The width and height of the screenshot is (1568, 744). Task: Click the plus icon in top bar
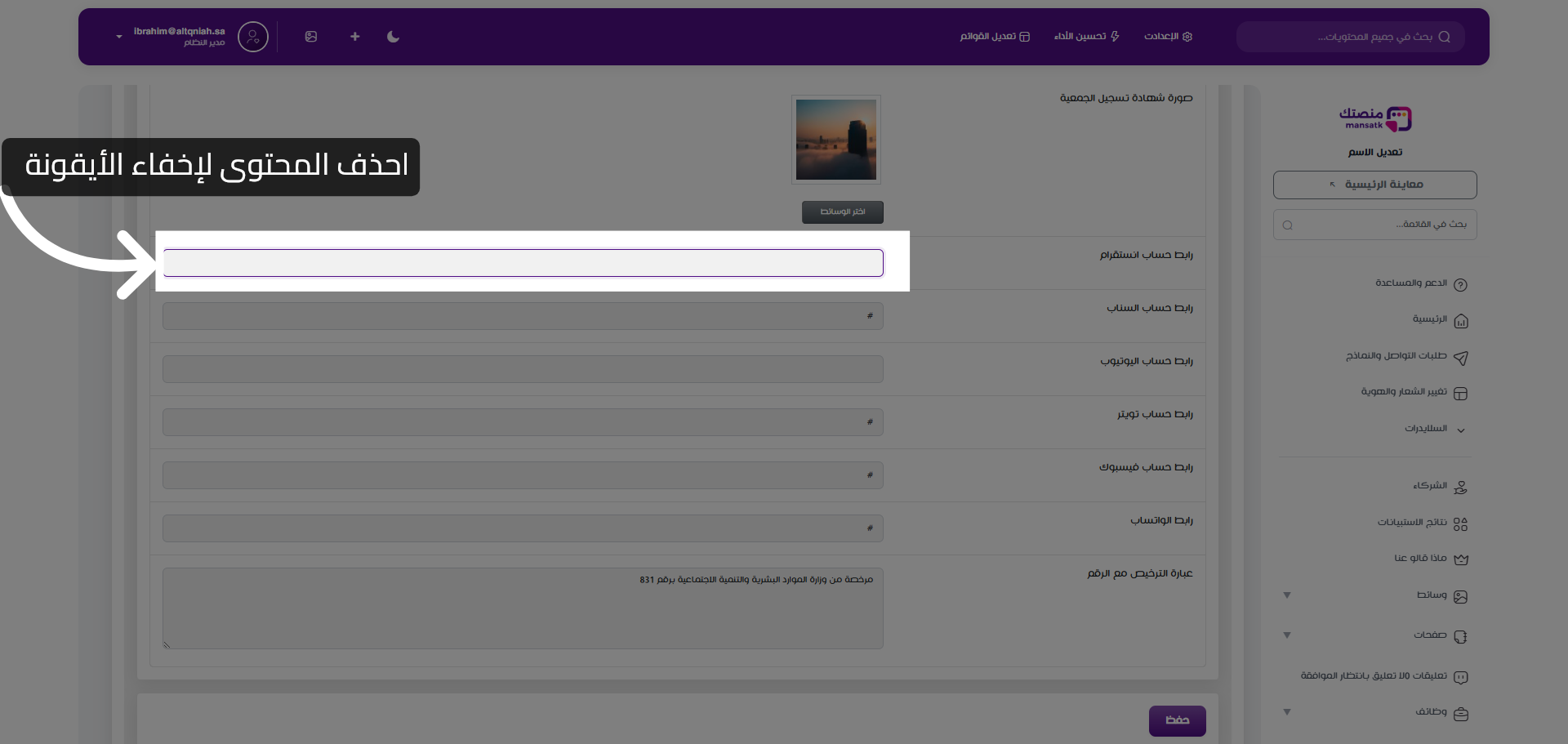coord(354,37)
